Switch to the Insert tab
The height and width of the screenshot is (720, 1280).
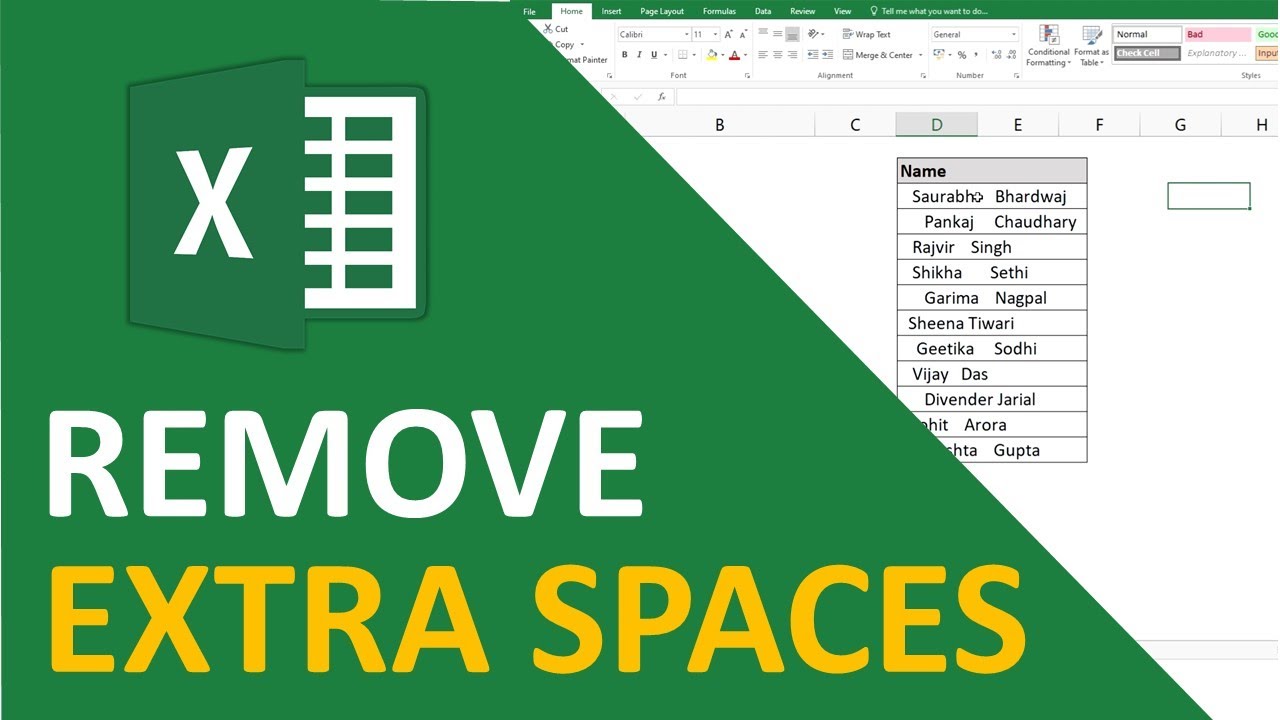click(x=611, y=11)
